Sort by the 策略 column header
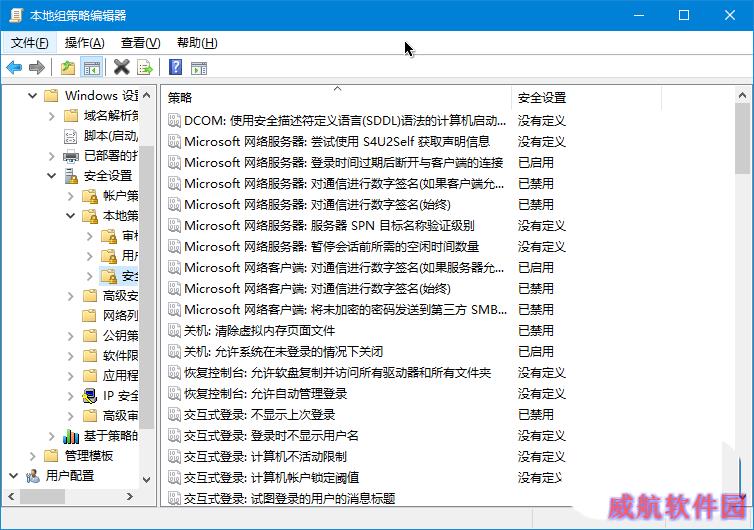The height and width of the screenshot is (530, 754). [x=335, y=97]
